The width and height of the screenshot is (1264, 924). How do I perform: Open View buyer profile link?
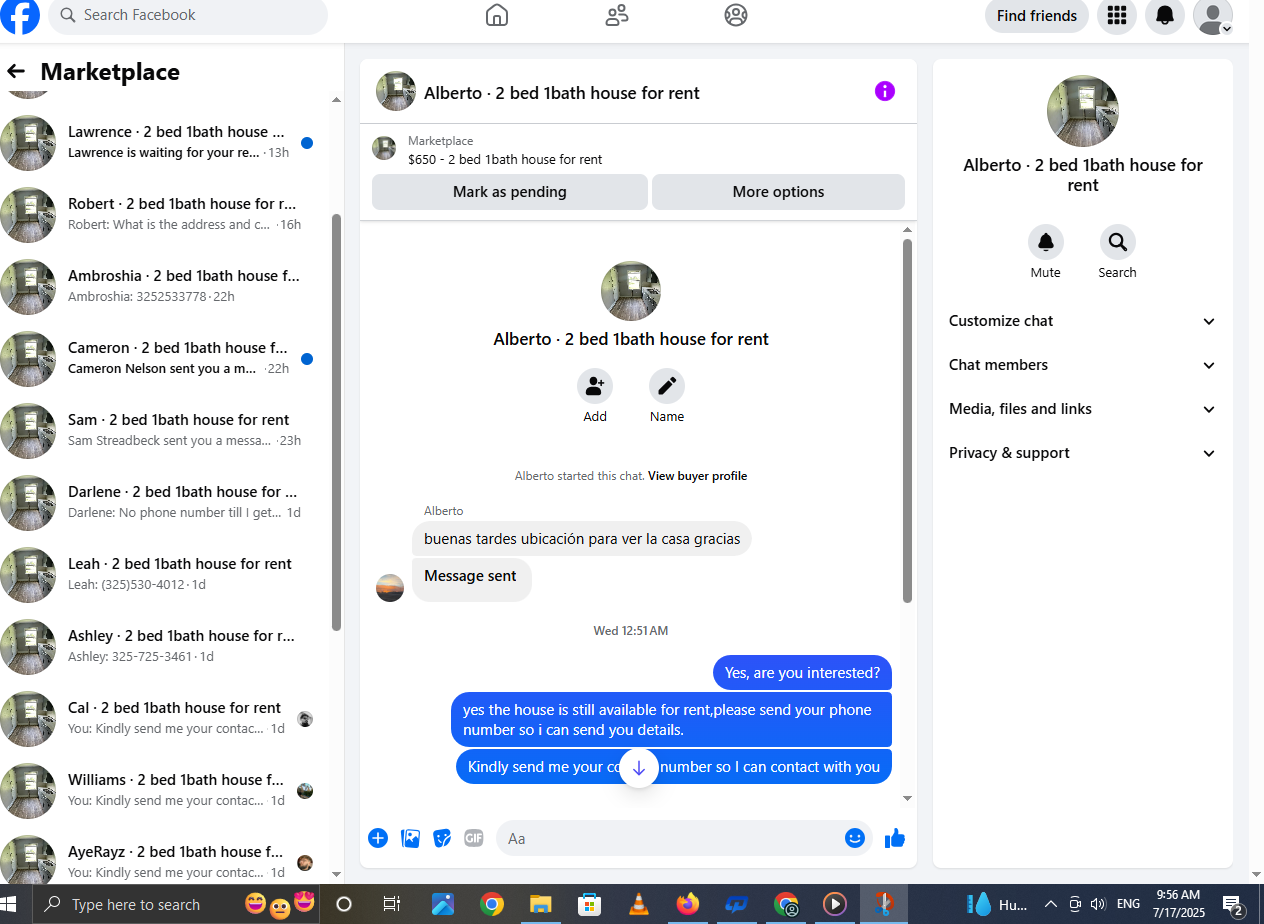(x=697, y=476)
